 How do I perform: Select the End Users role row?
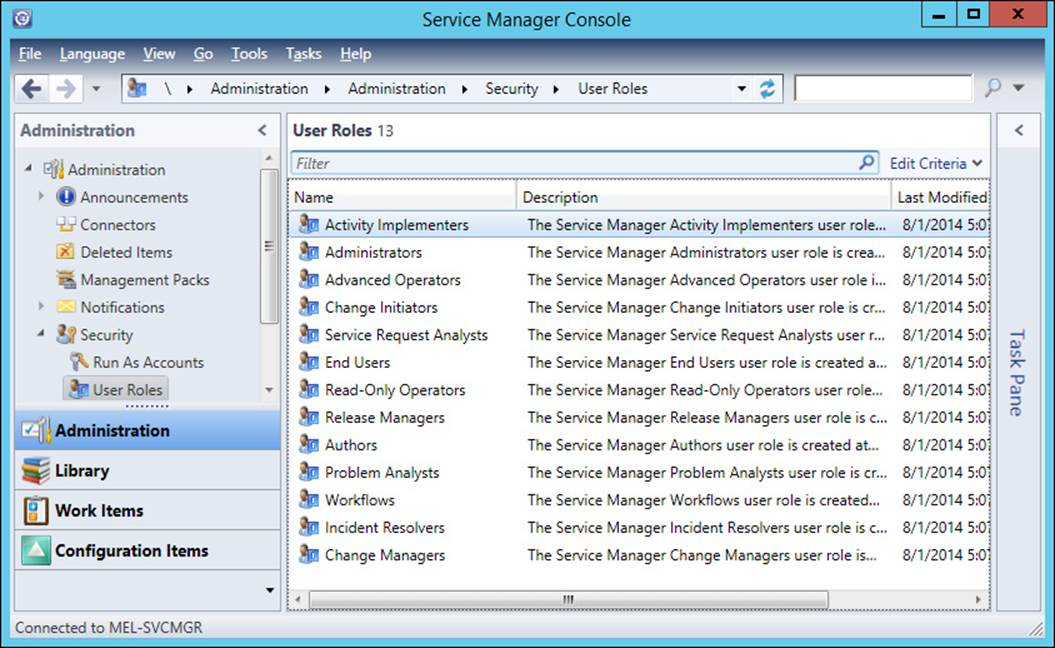point(639,362)
